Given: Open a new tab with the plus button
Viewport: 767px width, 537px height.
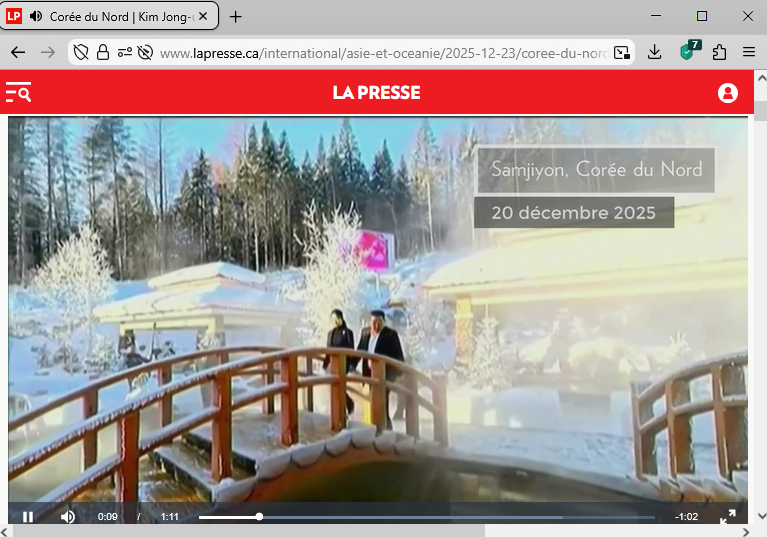Looking at the screenshot, I should pyautogui.click(x=236, y=17).
